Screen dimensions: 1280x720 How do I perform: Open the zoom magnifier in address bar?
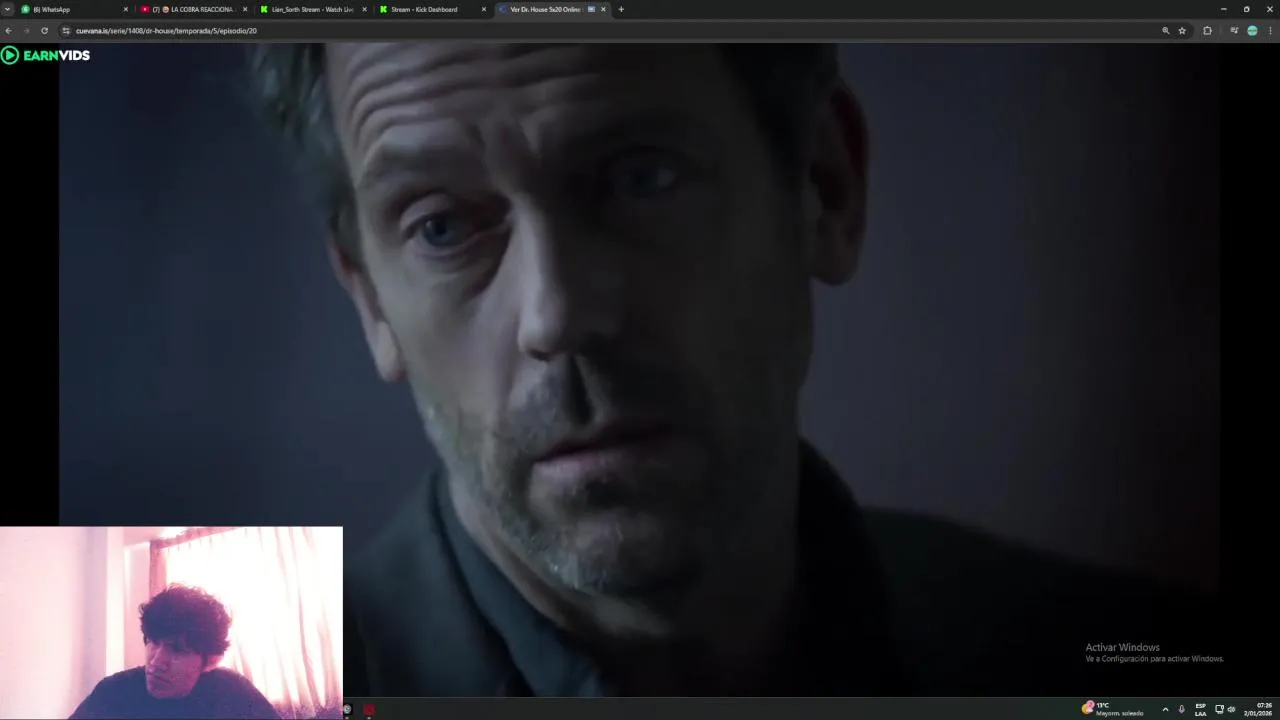pos(1165,31)
